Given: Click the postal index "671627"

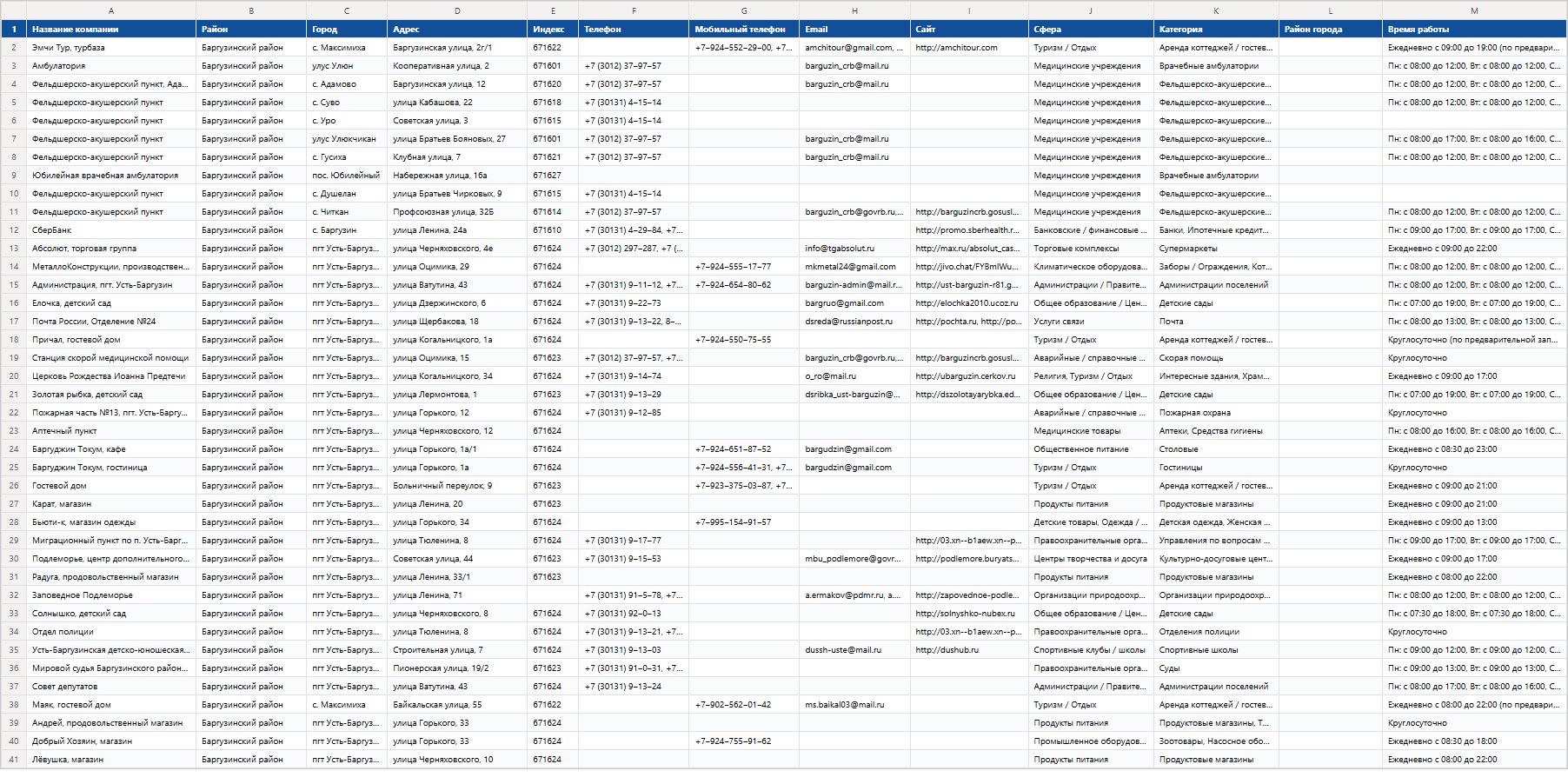Looking at the screenshot, I should click(x=553, y=176).
